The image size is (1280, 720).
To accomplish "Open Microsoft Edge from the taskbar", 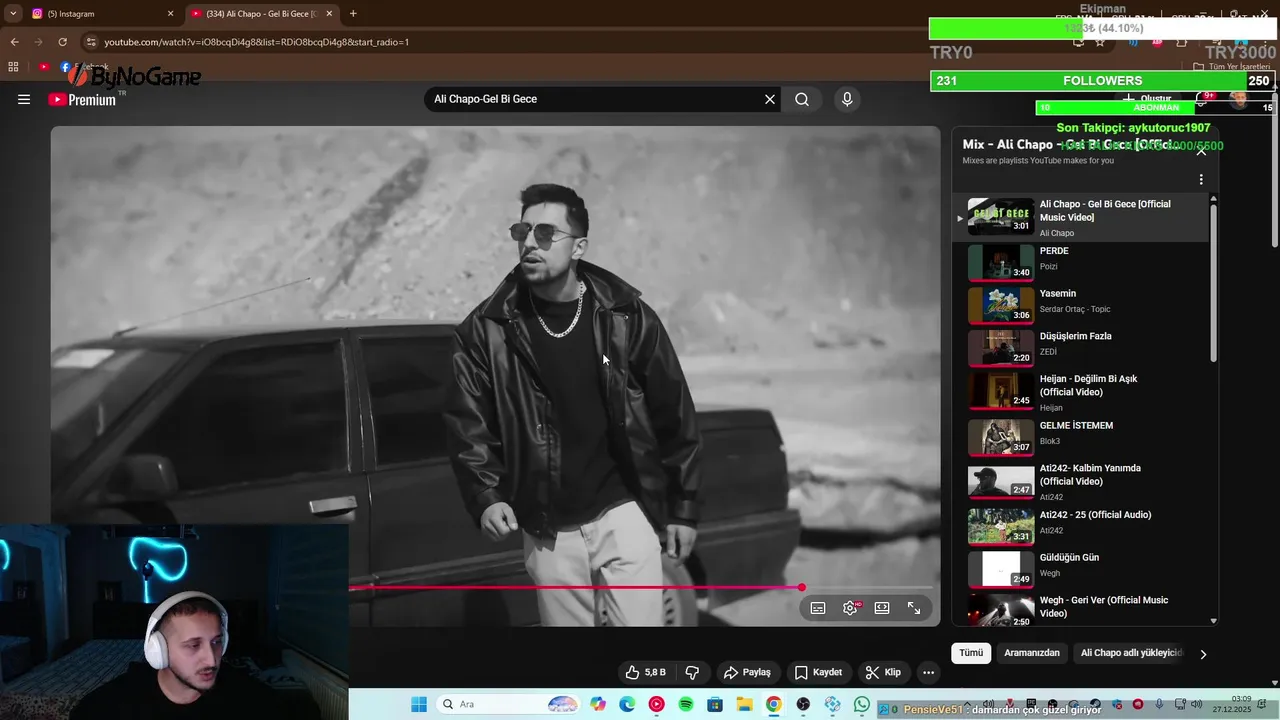I will click(627, 704).
